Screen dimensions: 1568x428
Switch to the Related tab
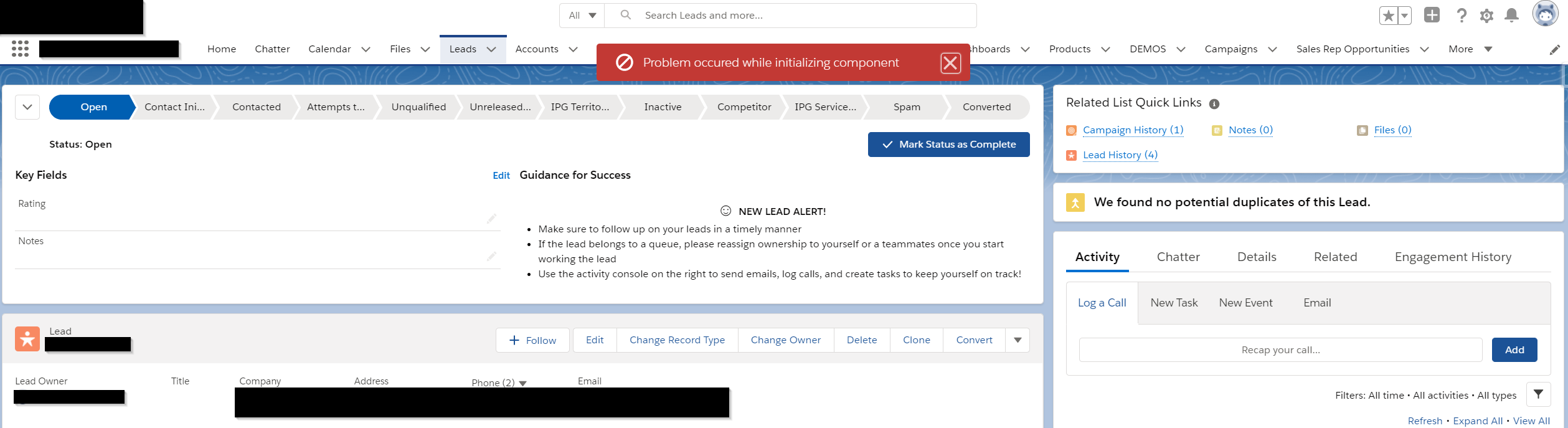[1335, 257]
